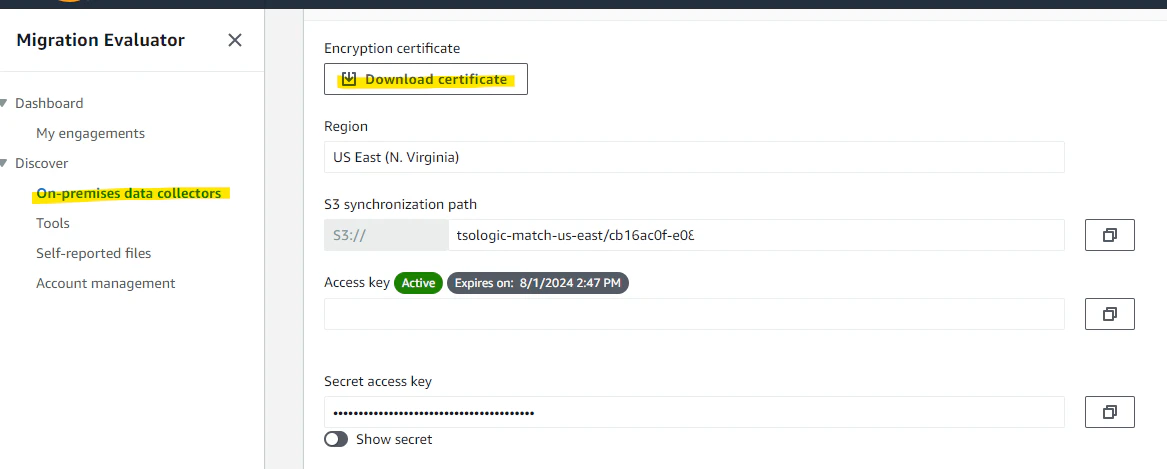Collapse the Discover section

tap(4, 163)
